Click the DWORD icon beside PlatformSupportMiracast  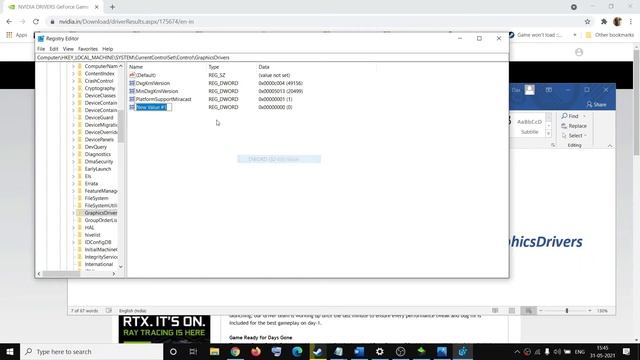click(132, 99)
